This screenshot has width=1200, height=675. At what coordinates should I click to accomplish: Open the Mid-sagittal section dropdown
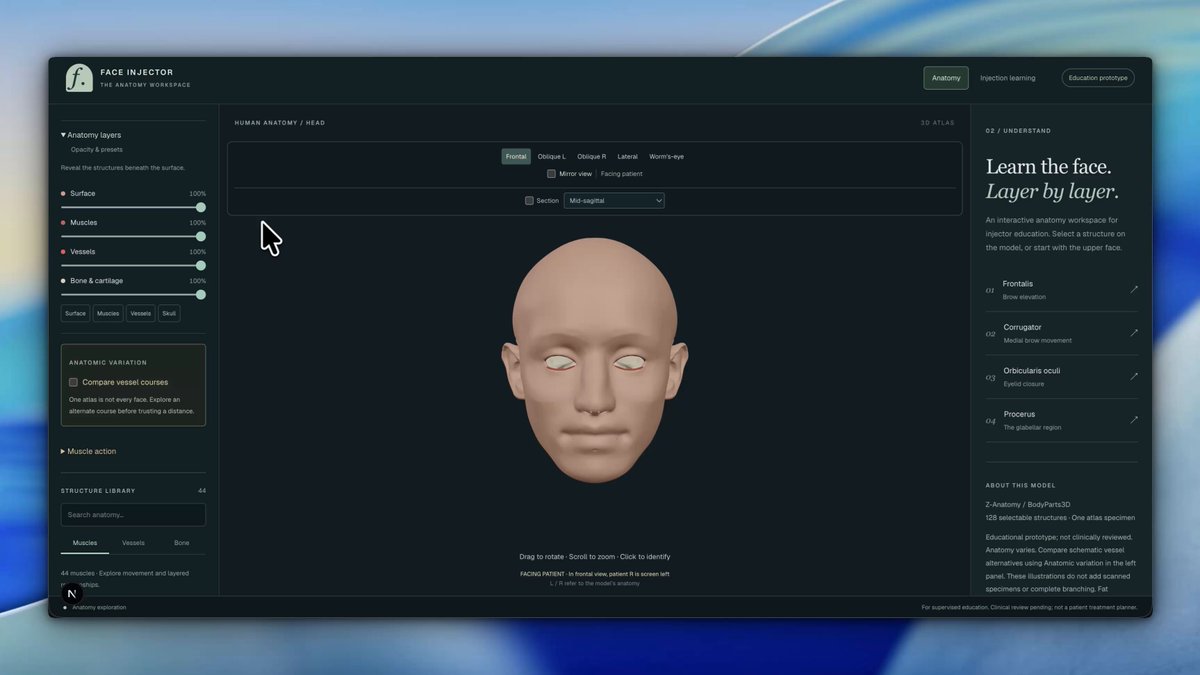pyautogui.click(x=614, y=201)
